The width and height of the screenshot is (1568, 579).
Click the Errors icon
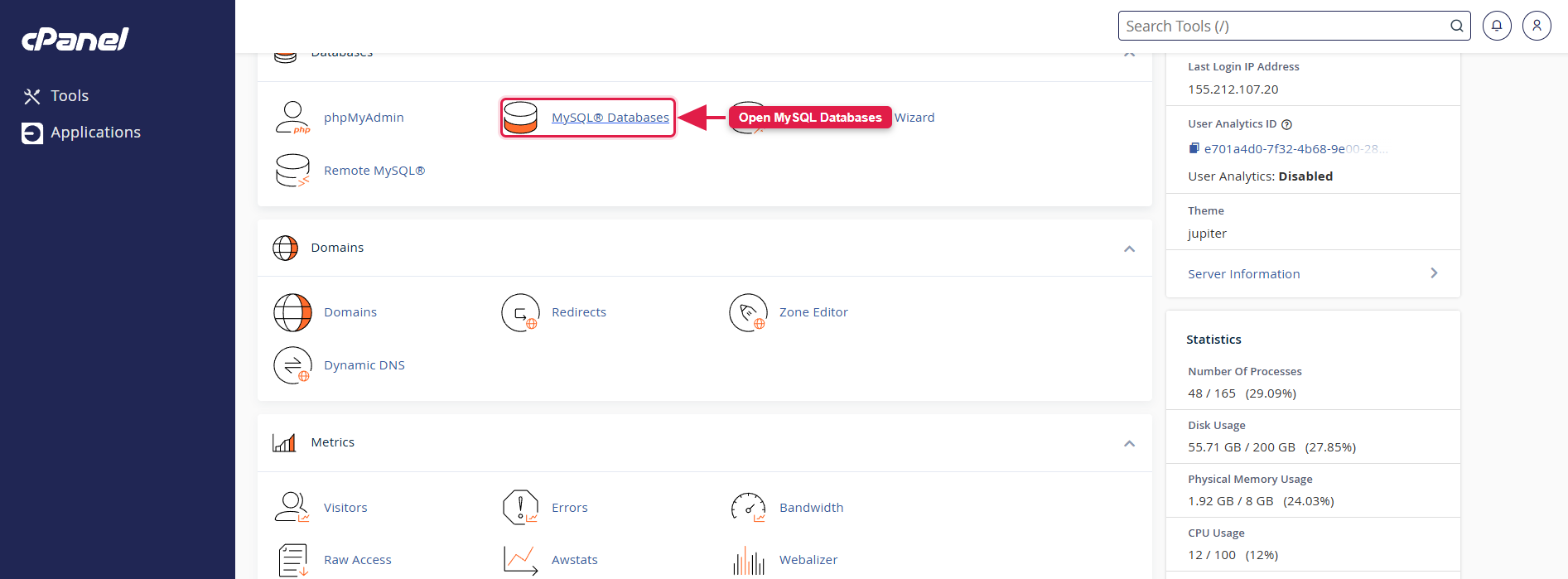click(521, 507)
